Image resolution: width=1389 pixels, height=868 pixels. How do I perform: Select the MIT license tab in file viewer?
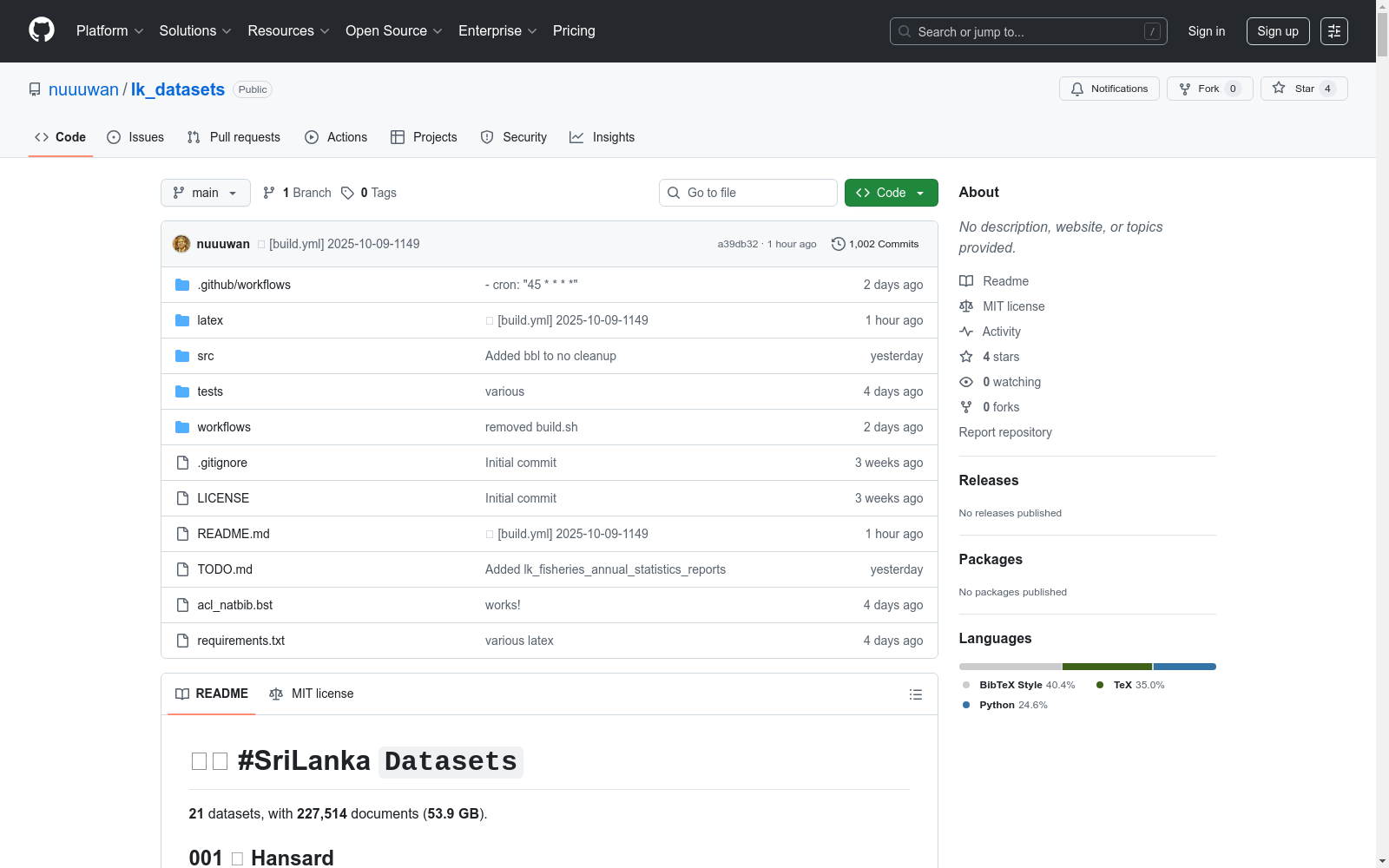click(312, 694)
